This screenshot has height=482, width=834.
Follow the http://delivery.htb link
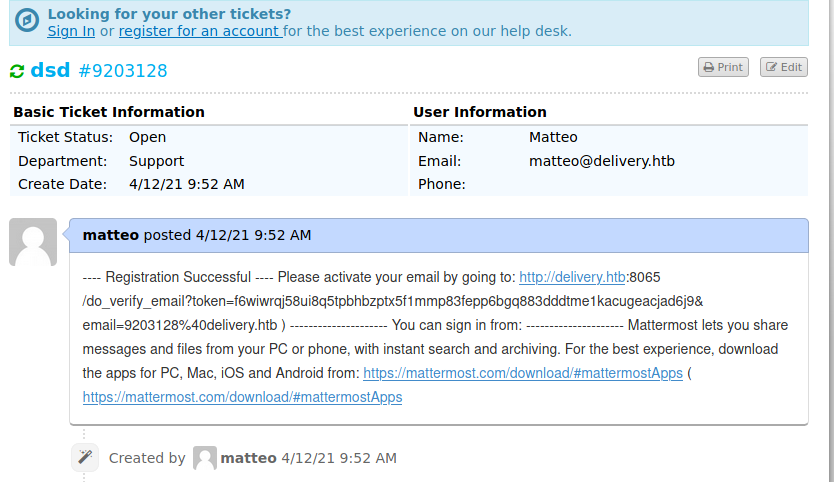572,277
